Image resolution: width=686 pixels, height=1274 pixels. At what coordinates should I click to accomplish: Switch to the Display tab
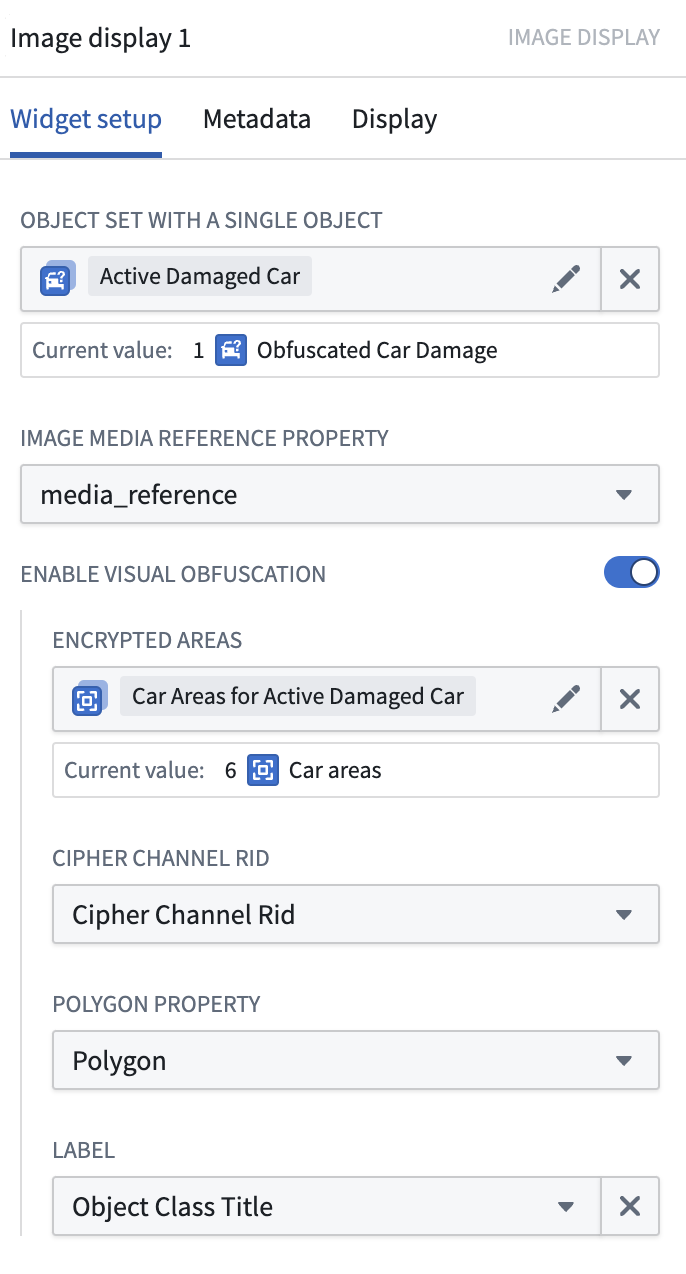(x=394, y=119)
